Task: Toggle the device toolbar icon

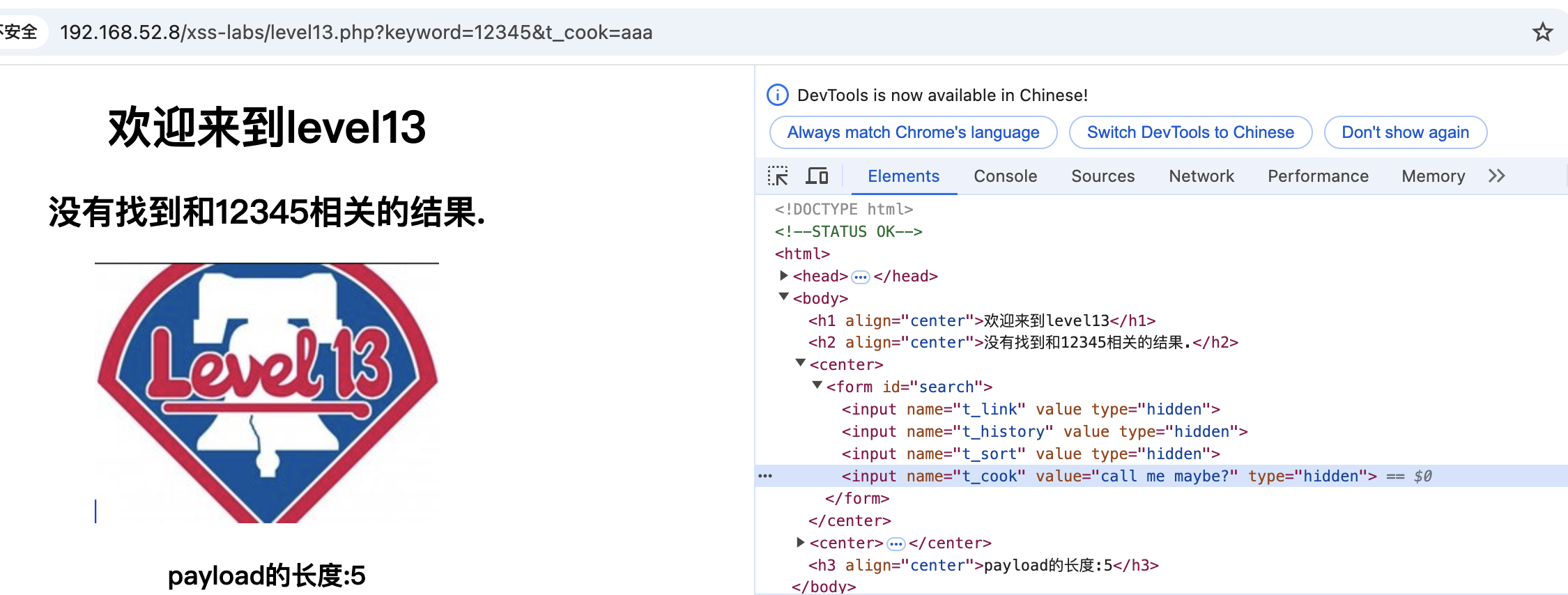Action: click(817, 176)
